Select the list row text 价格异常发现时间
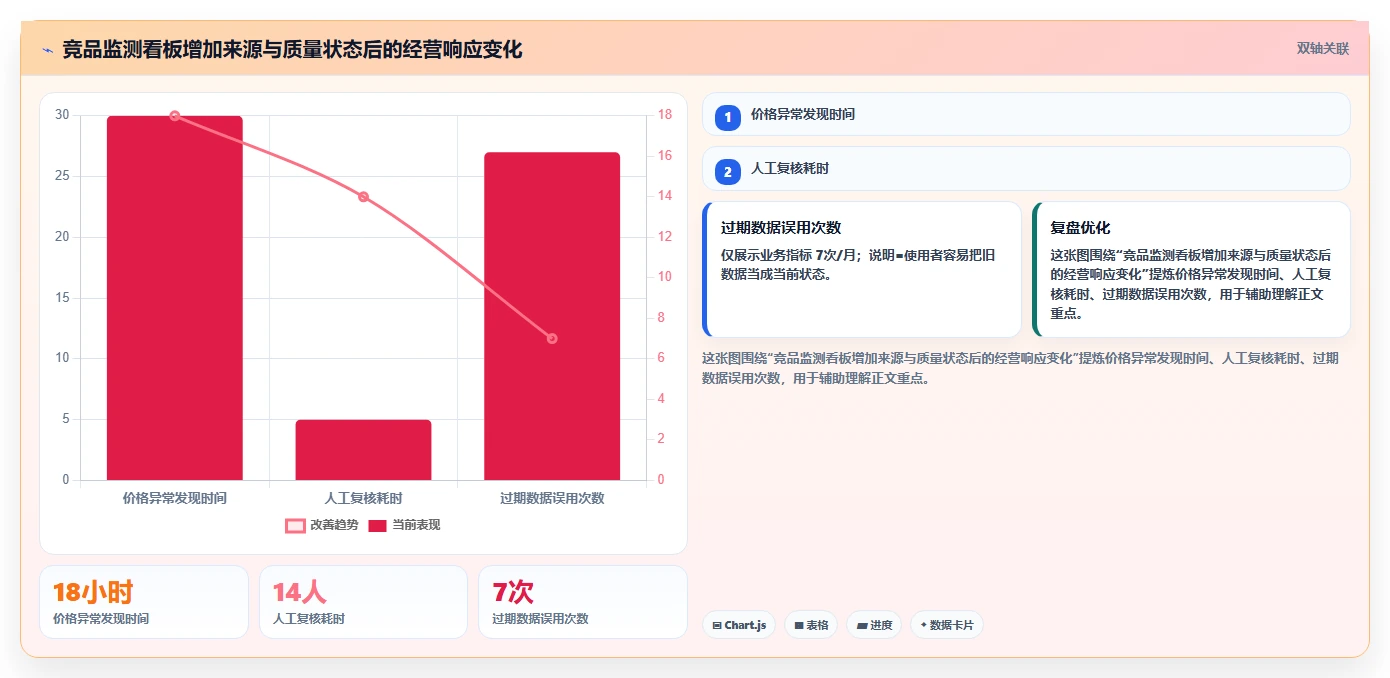 pyautogui.click(x=803, y=114)
